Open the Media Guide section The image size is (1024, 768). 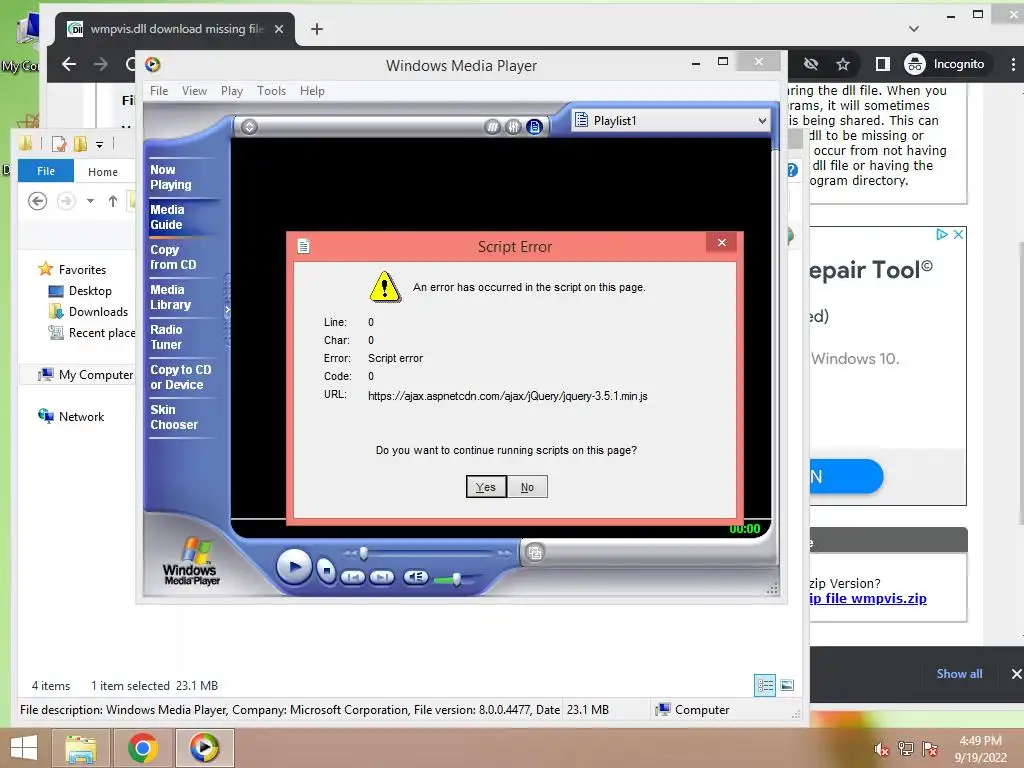coord(167,217)
